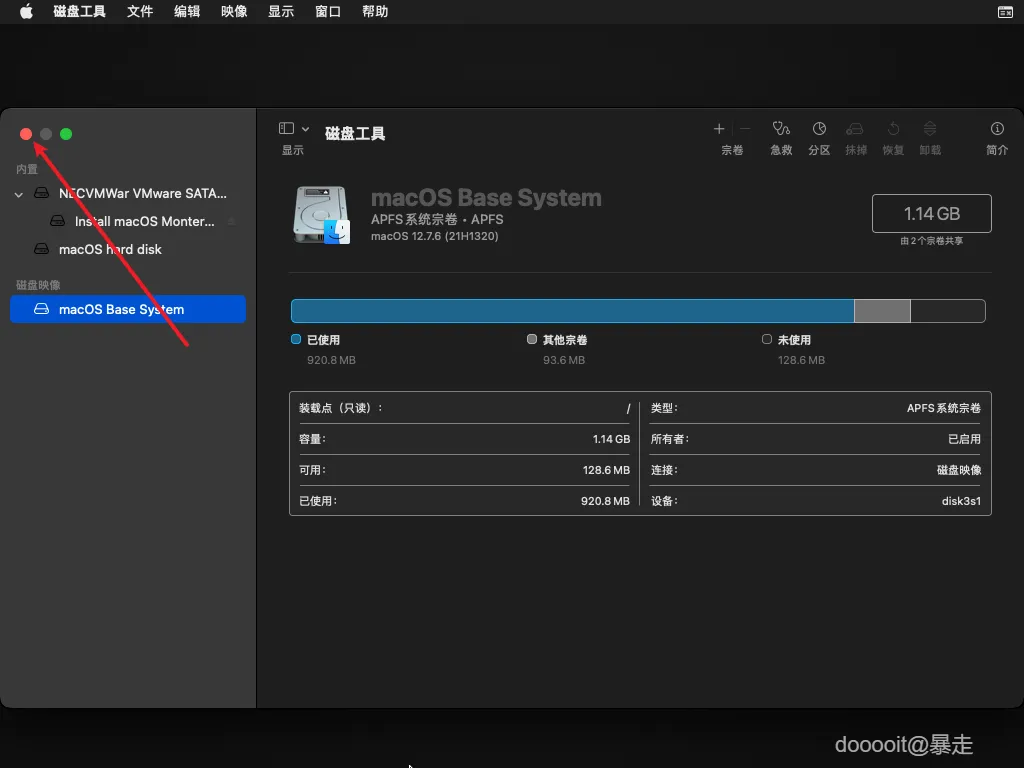Click the dark unused segment of usage bar
The height and width of the screenshot is (768, 1024).
[948, 311]
